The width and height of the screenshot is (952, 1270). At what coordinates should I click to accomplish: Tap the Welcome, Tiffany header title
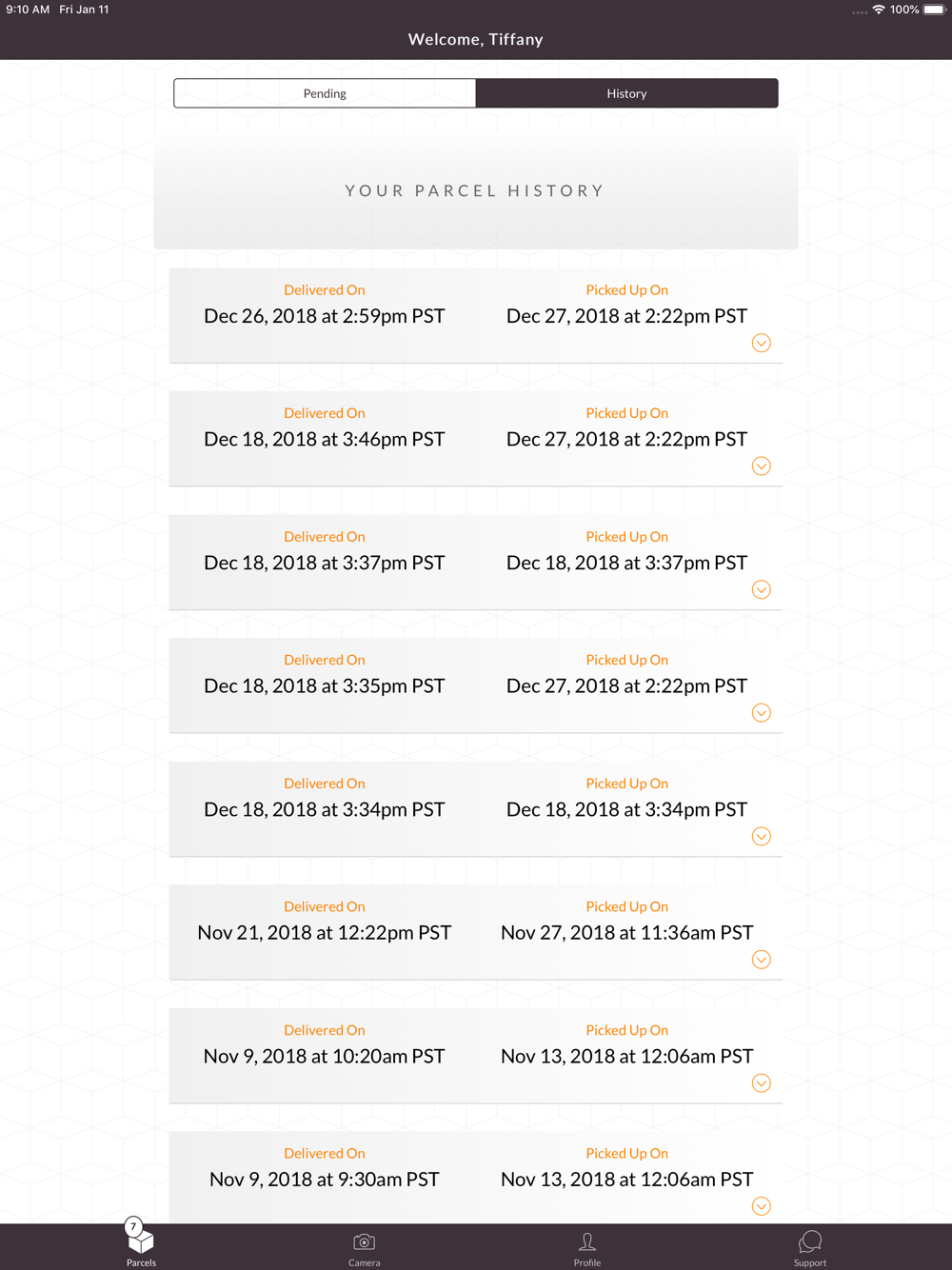coord(476,39)
